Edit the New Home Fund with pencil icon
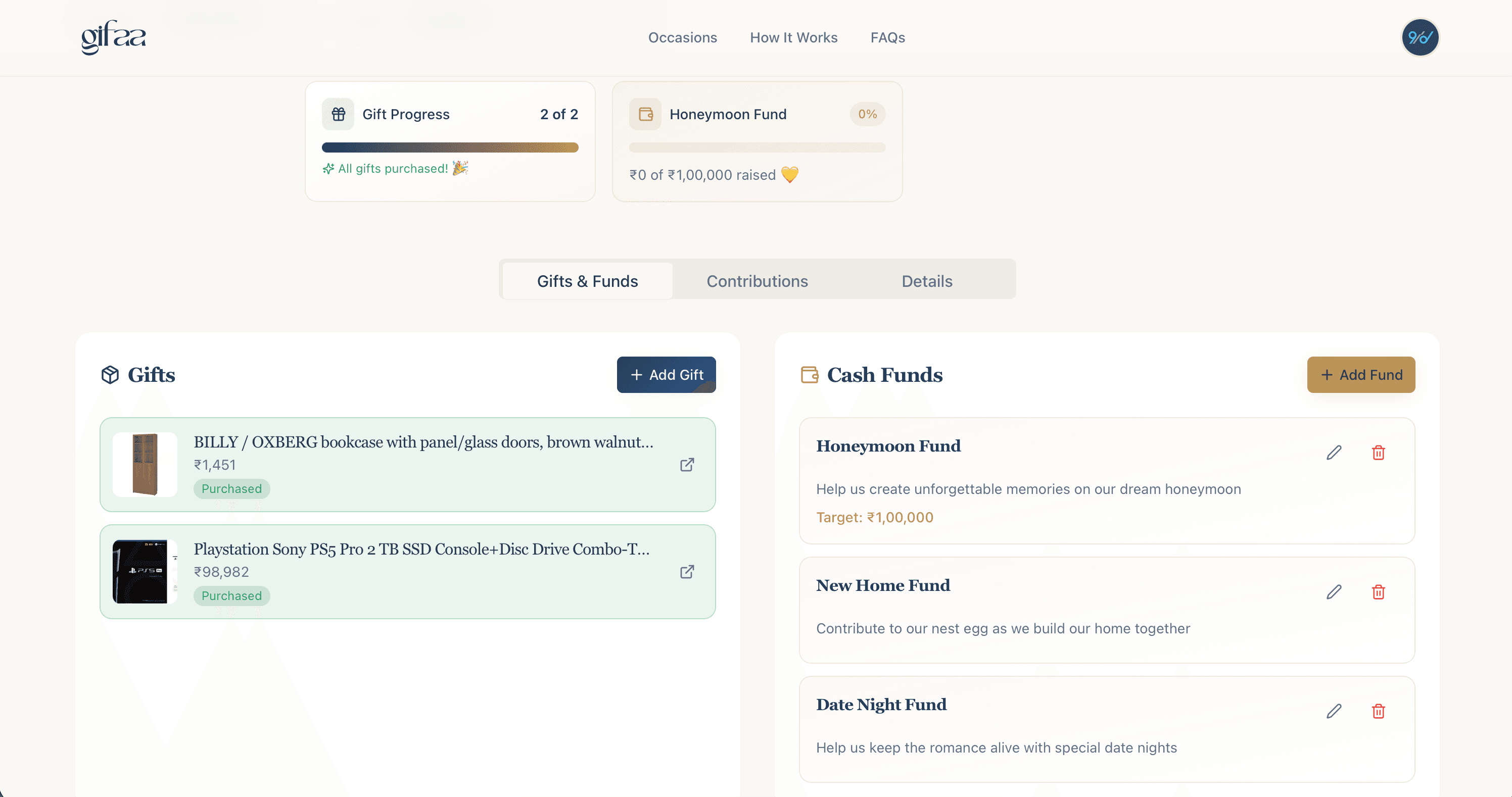Viewport: 1512px width, 797px height. point(1334,592)
